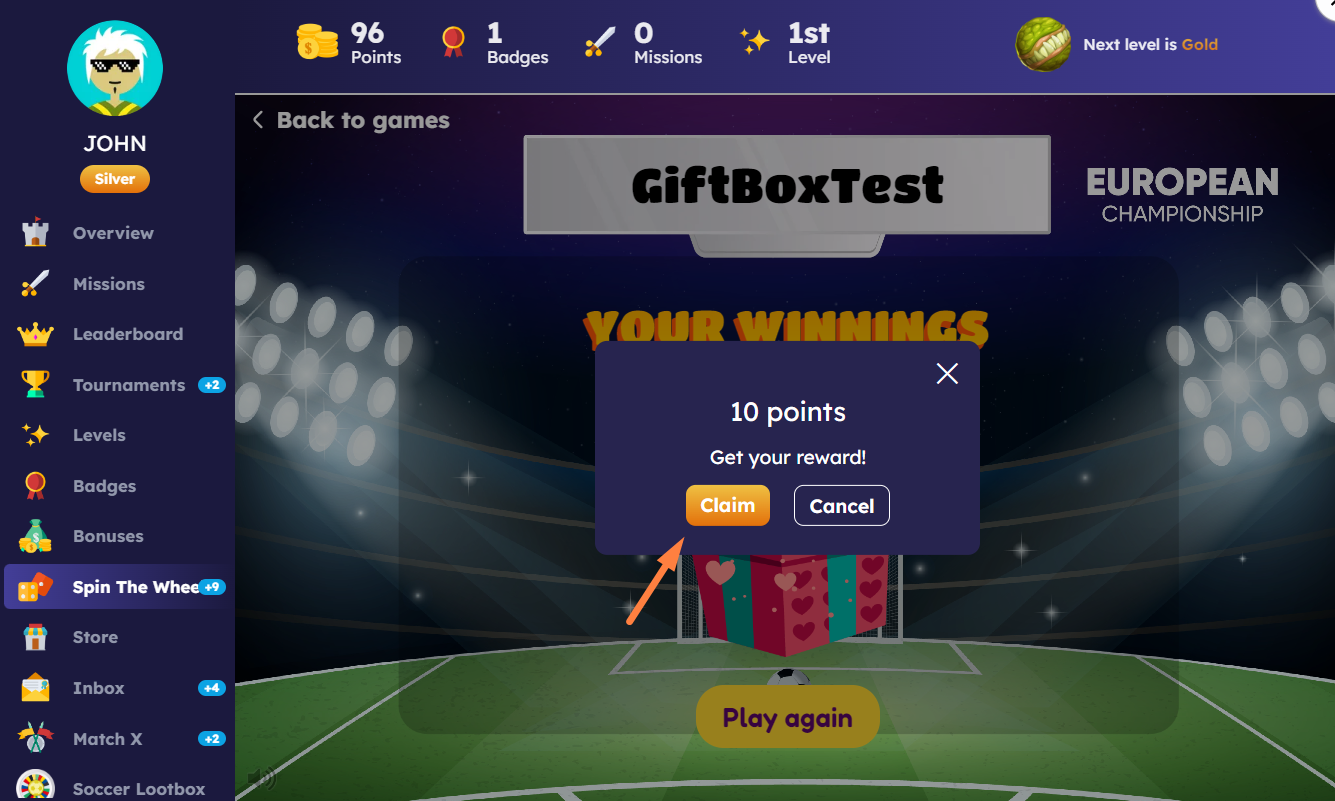
Task: Cancel the reward dialog
Action: tap(842, 505)
